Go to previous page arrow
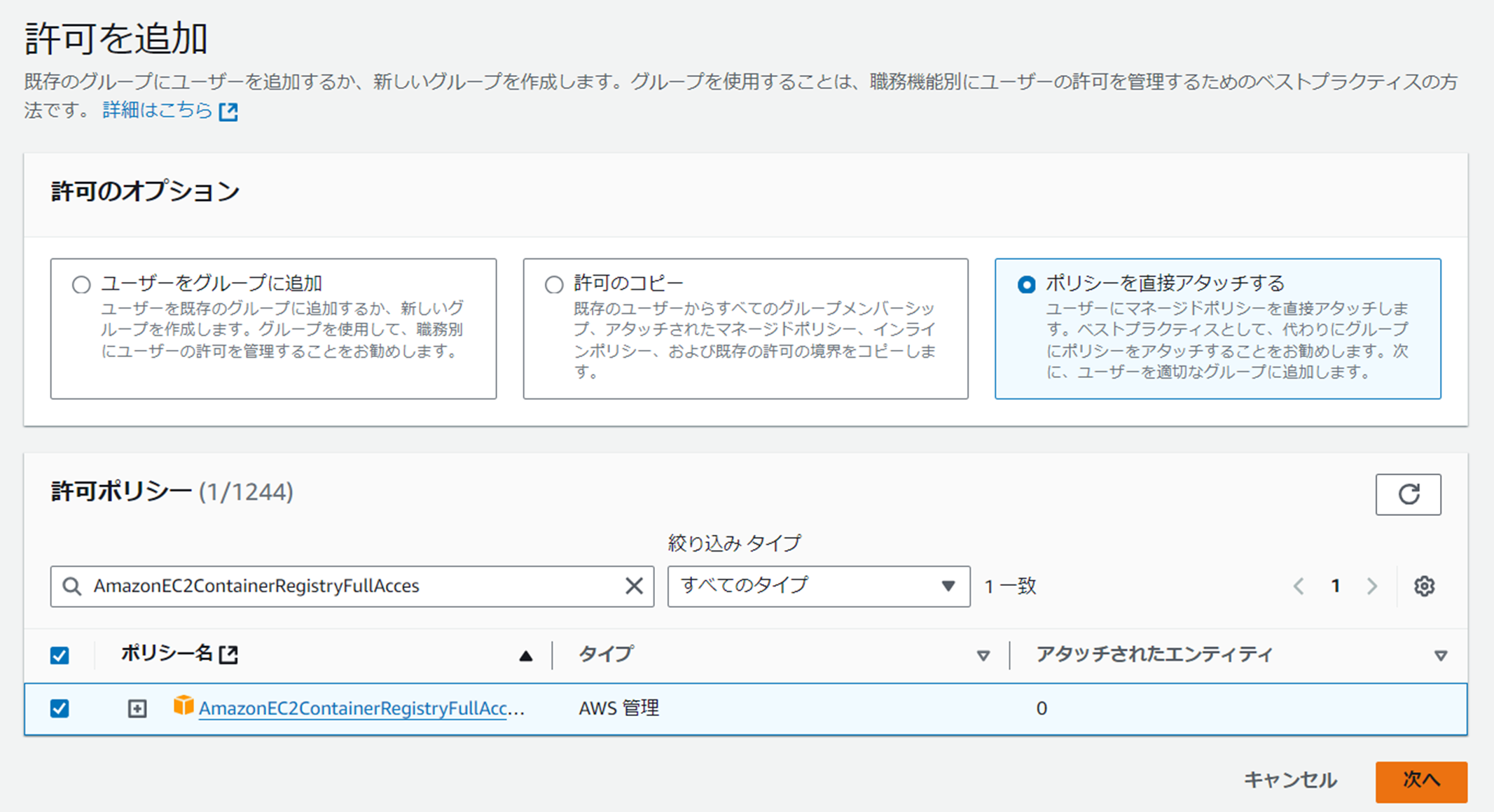Screen dimensions: 1494x812 click(x=1299, y=586)
